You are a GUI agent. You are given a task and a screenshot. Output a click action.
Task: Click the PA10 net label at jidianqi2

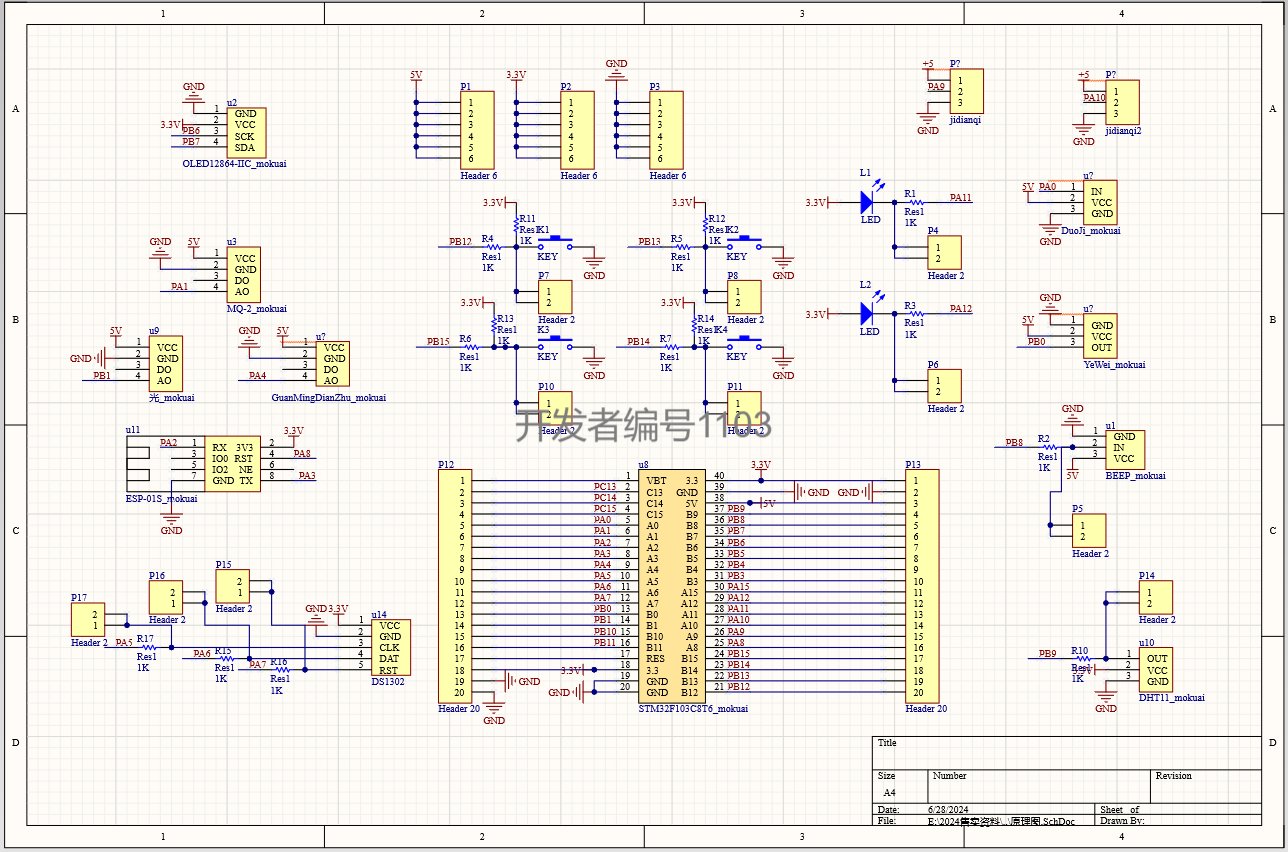tap(1094, 98)
